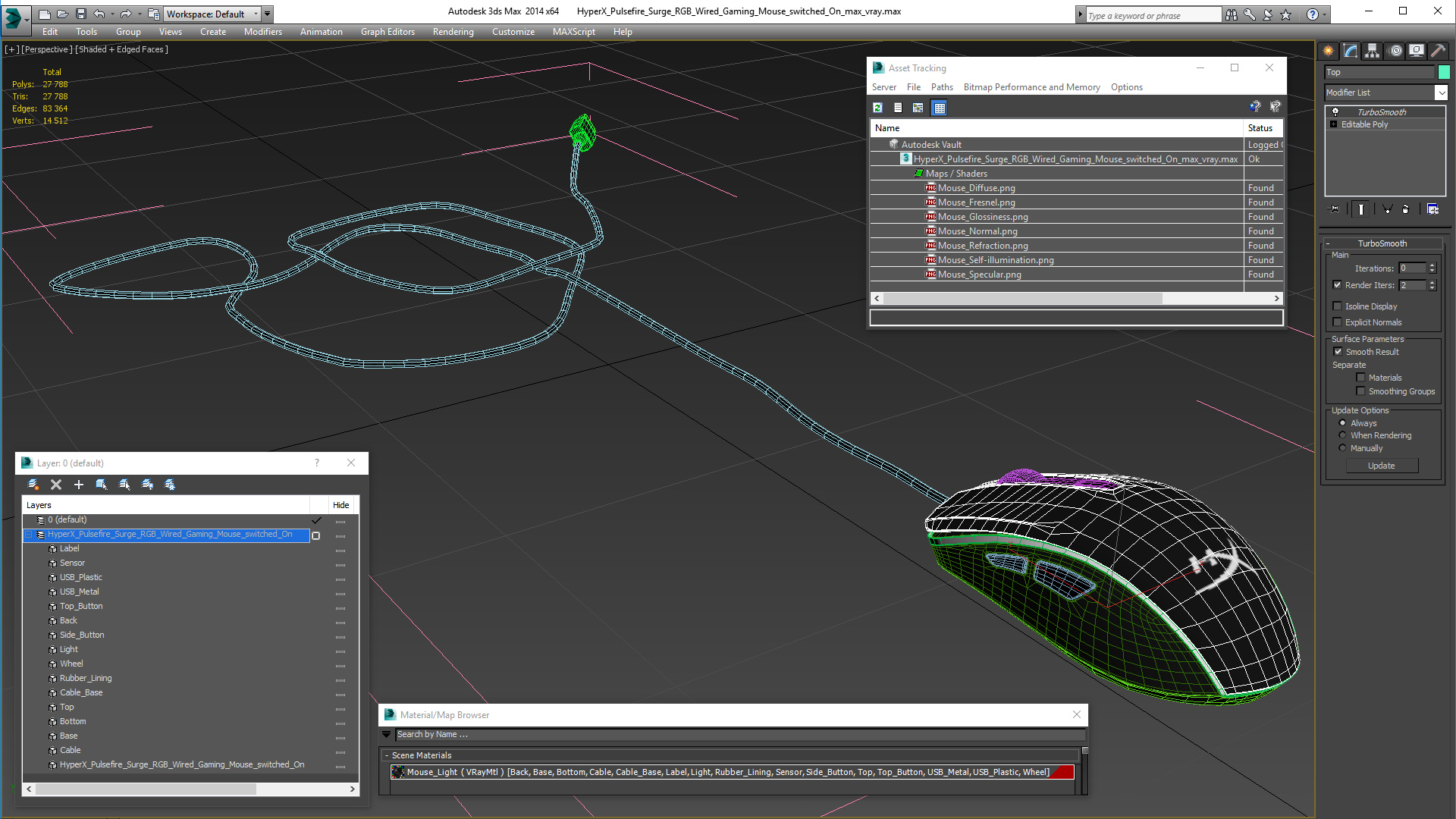Collapse the TurboSmooth rollout header
Screen dimensions: 1456x819
coord(1382,243)
